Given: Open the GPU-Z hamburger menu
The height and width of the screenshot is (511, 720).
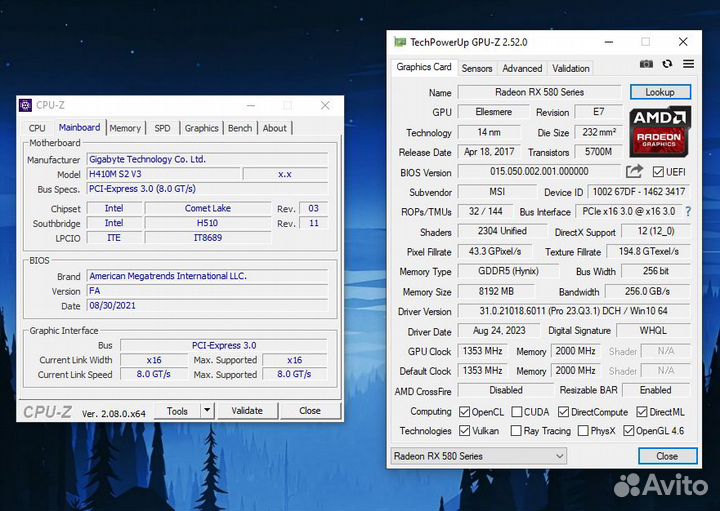Looking at the screenshot, I should pos(688,64).
